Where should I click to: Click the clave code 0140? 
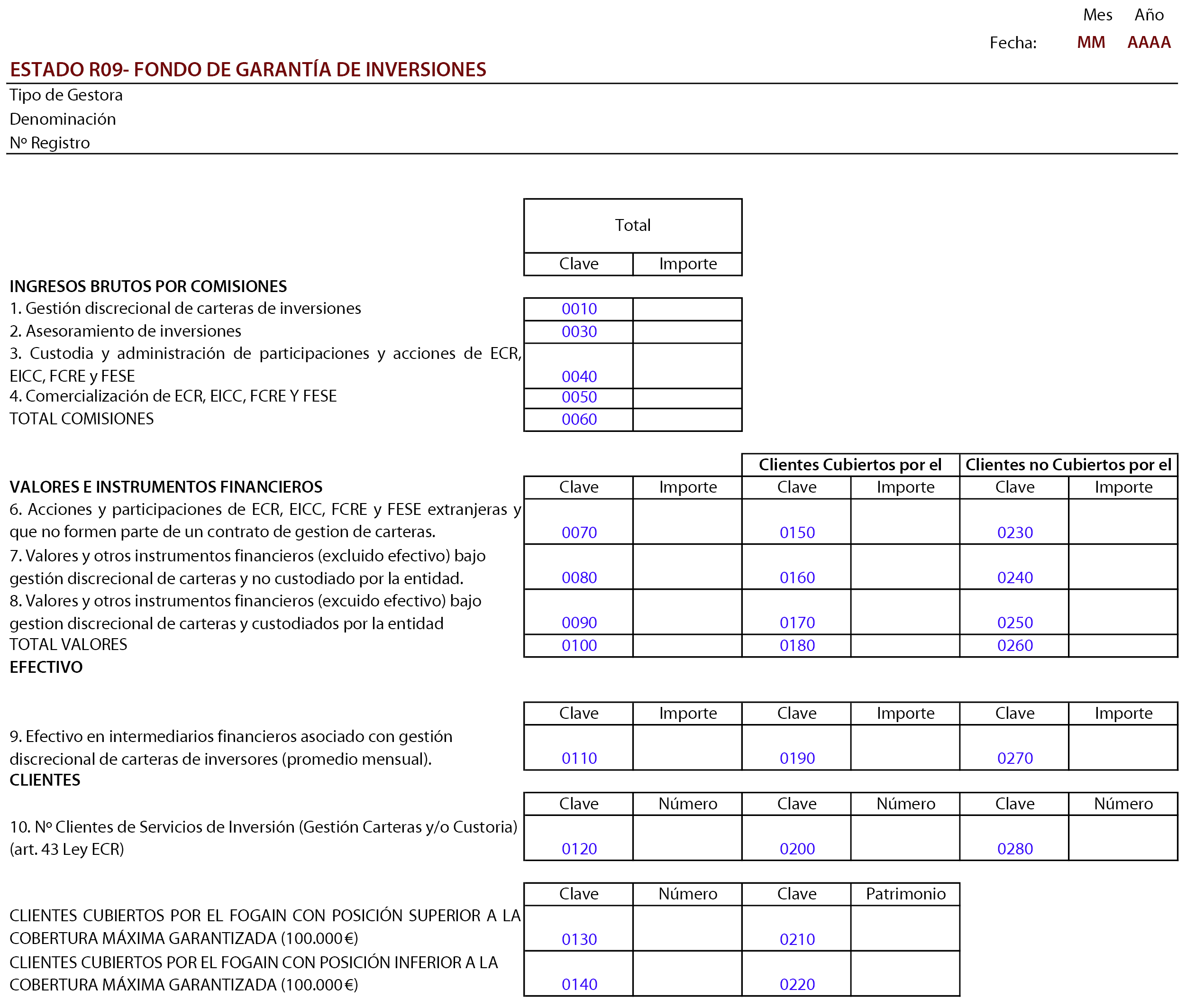[579, 985]
